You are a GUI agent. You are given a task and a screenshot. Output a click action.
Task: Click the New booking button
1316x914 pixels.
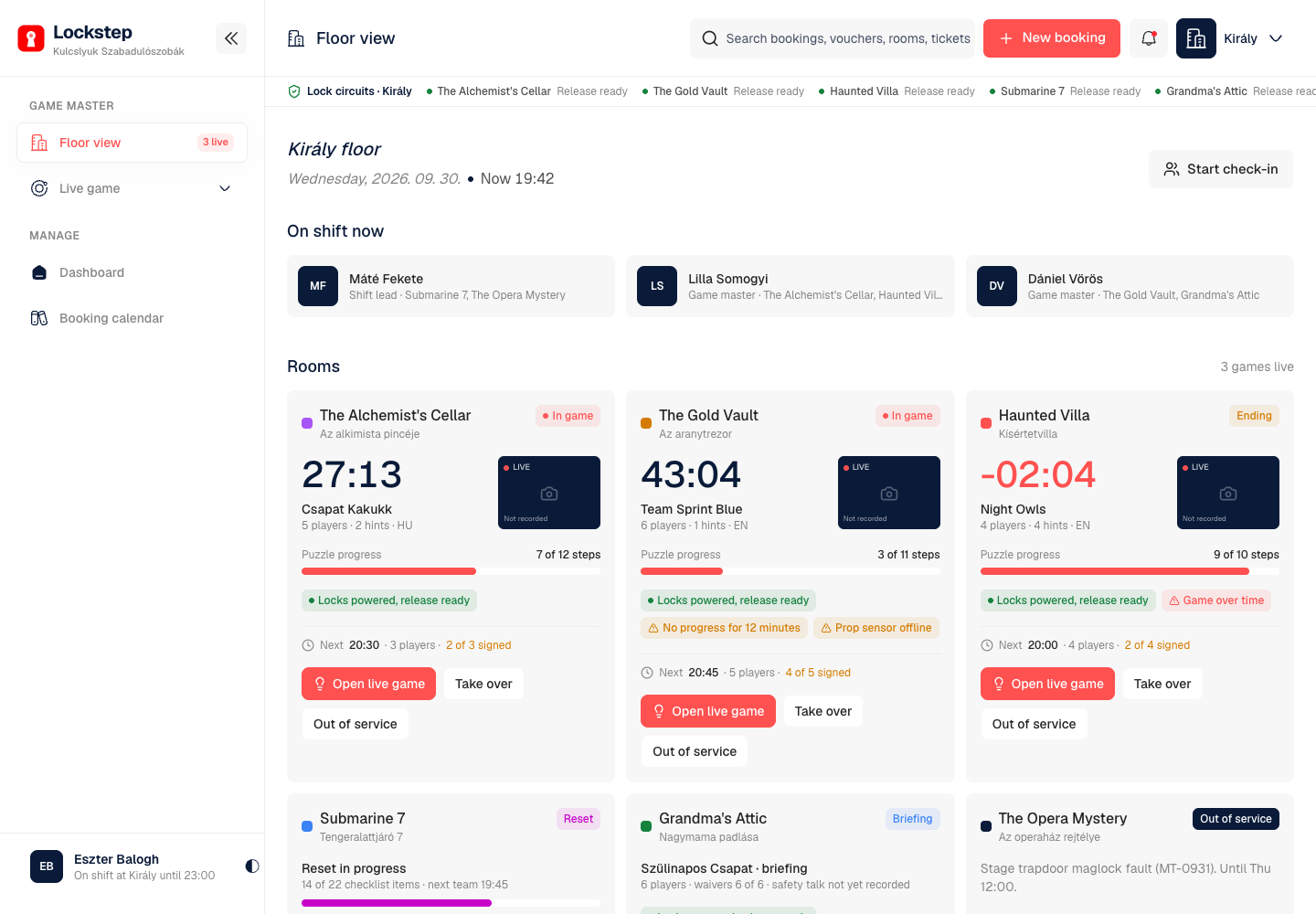point(1052,38)
